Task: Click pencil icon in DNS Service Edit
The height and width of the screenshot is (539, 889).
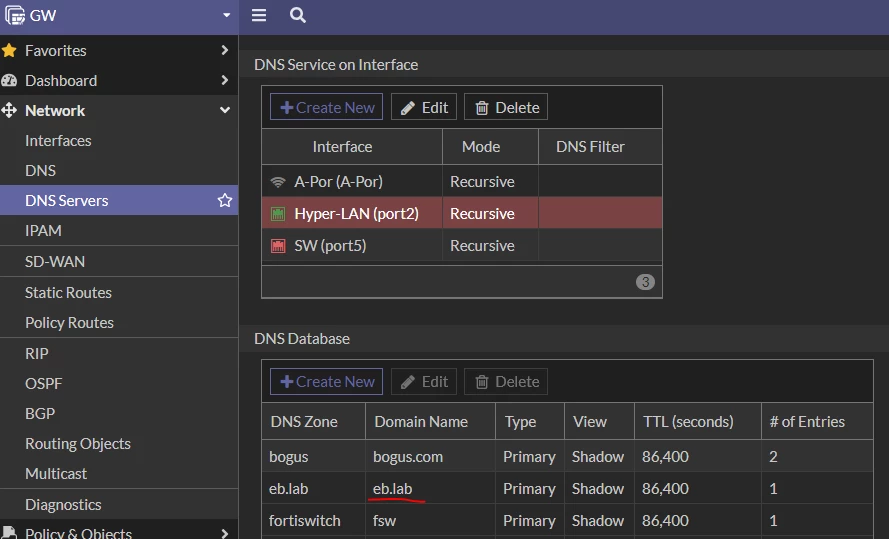Action: tap(407, 108)
